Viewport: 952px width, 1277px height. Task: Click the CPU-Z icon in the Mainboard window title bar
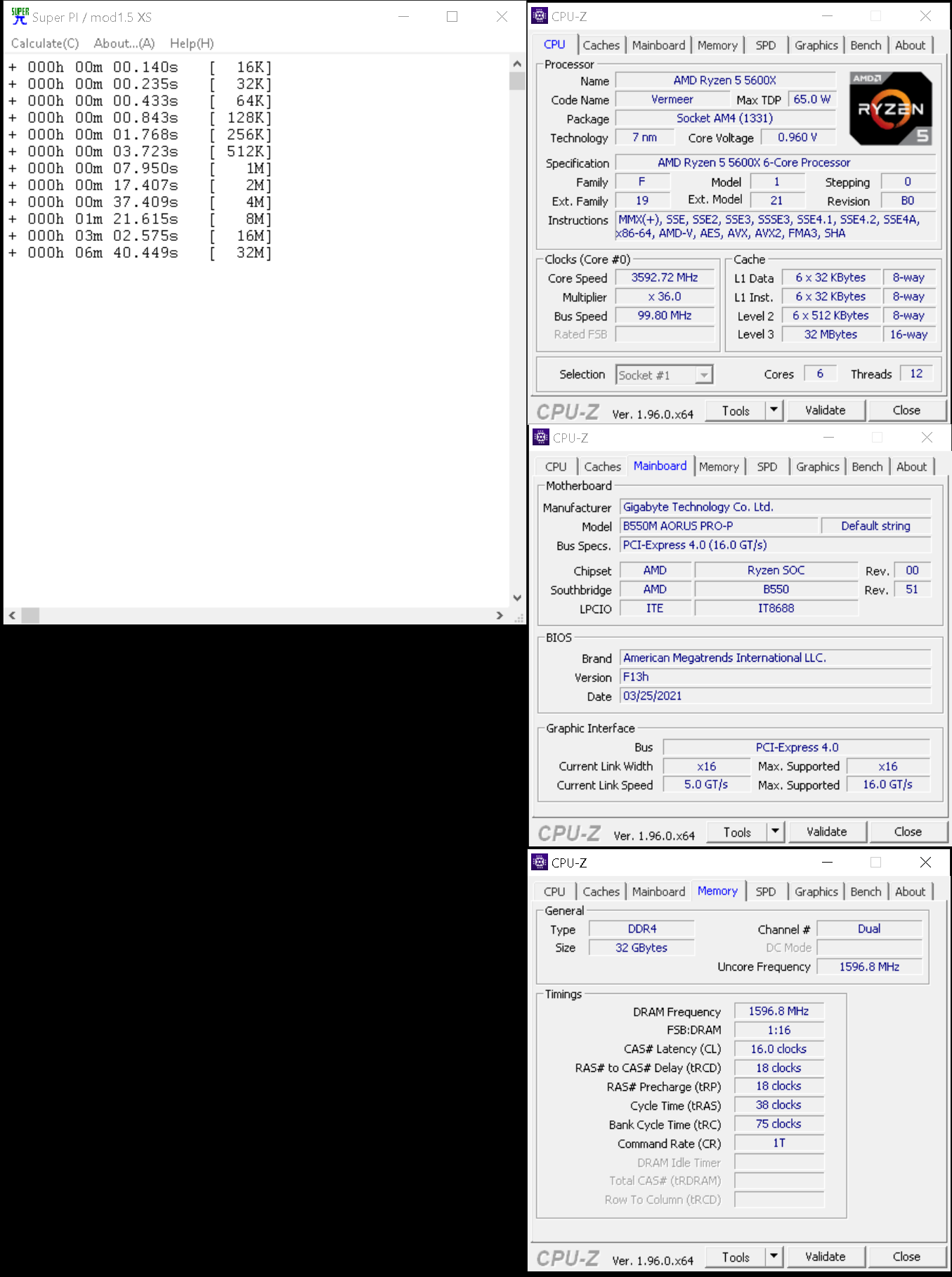541,437
